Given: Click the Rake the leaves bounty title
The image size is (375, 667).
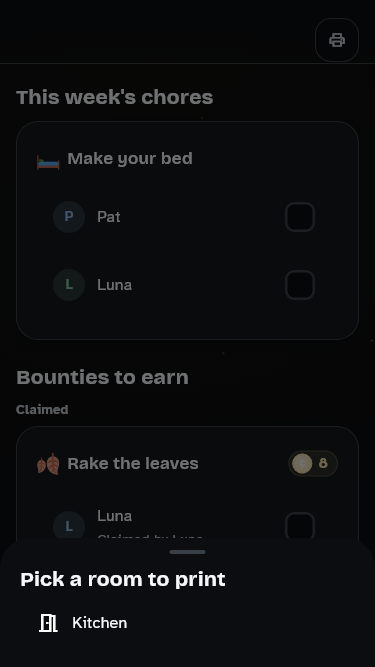Looking at the screenshot, I should (x=133, y=463).
